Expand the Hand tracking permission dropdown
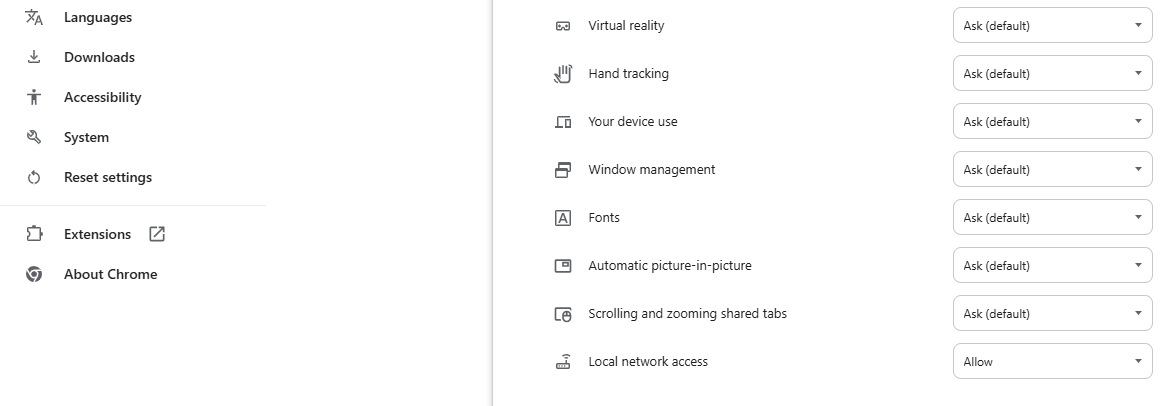The image size is (1173, 406). (1052, 74)
